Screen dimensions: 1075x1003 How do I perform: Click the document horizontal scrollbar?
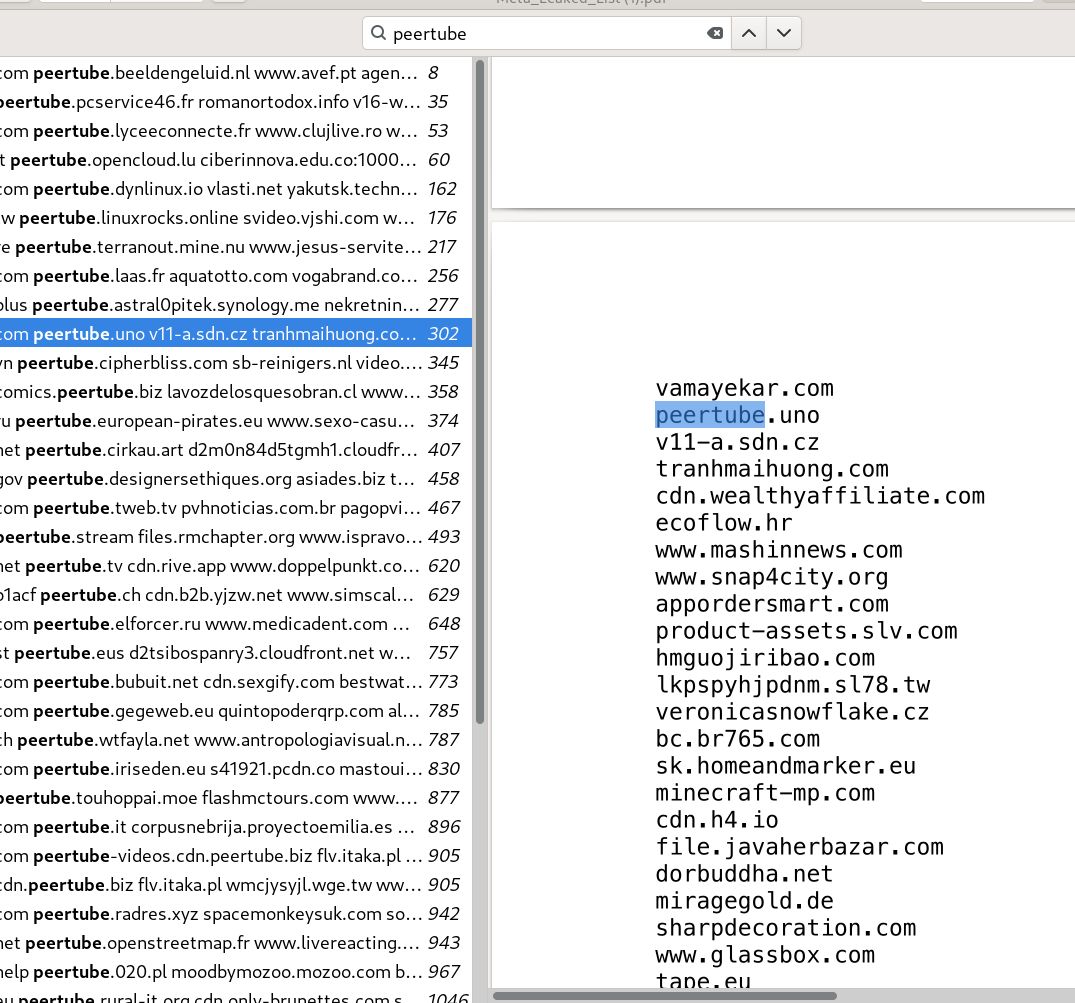(665, 996)
